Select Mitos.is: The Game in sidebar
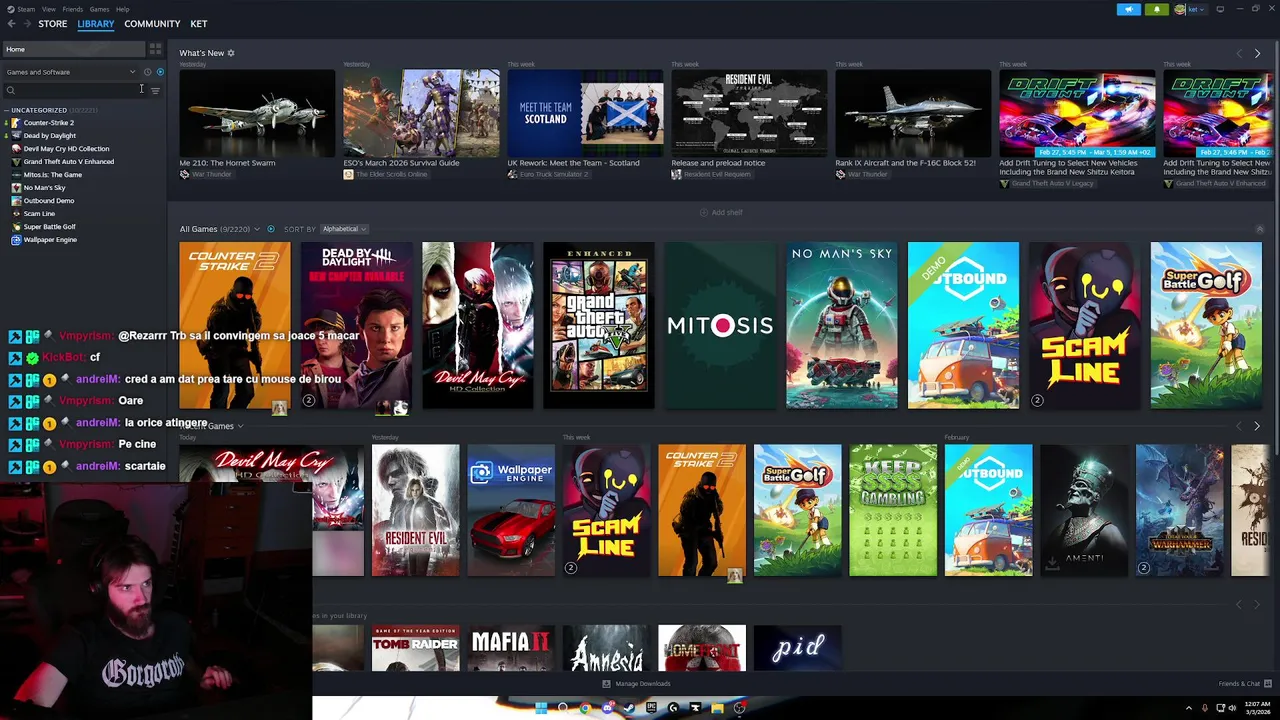Image resolution: width=1280 pixels, height=720 pixels. point(53,175)
